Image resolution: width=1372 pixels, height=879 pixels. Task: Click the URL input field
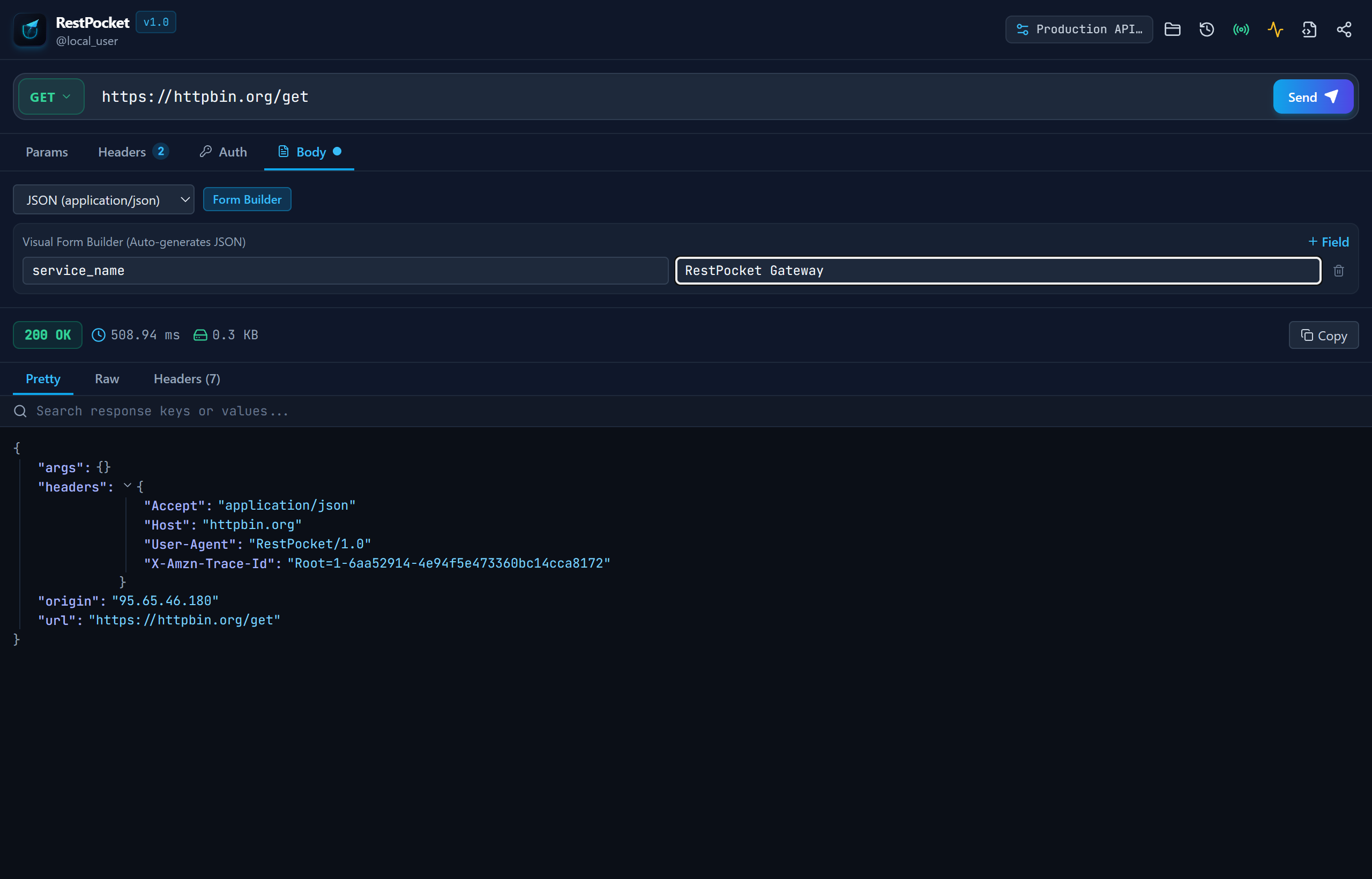[679, 96]
